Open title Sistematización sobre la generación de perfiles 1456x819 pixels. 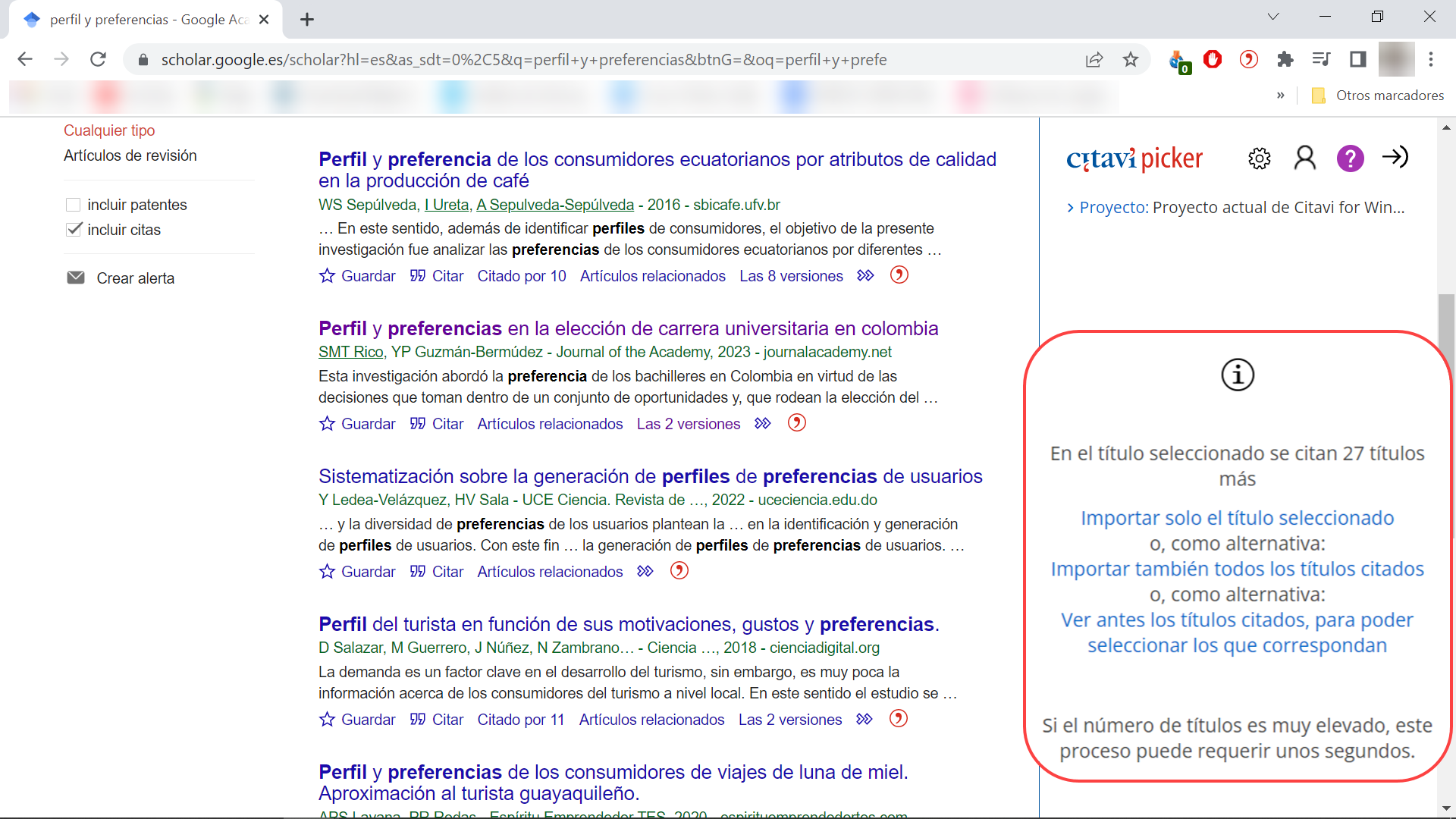coord(651,476)
